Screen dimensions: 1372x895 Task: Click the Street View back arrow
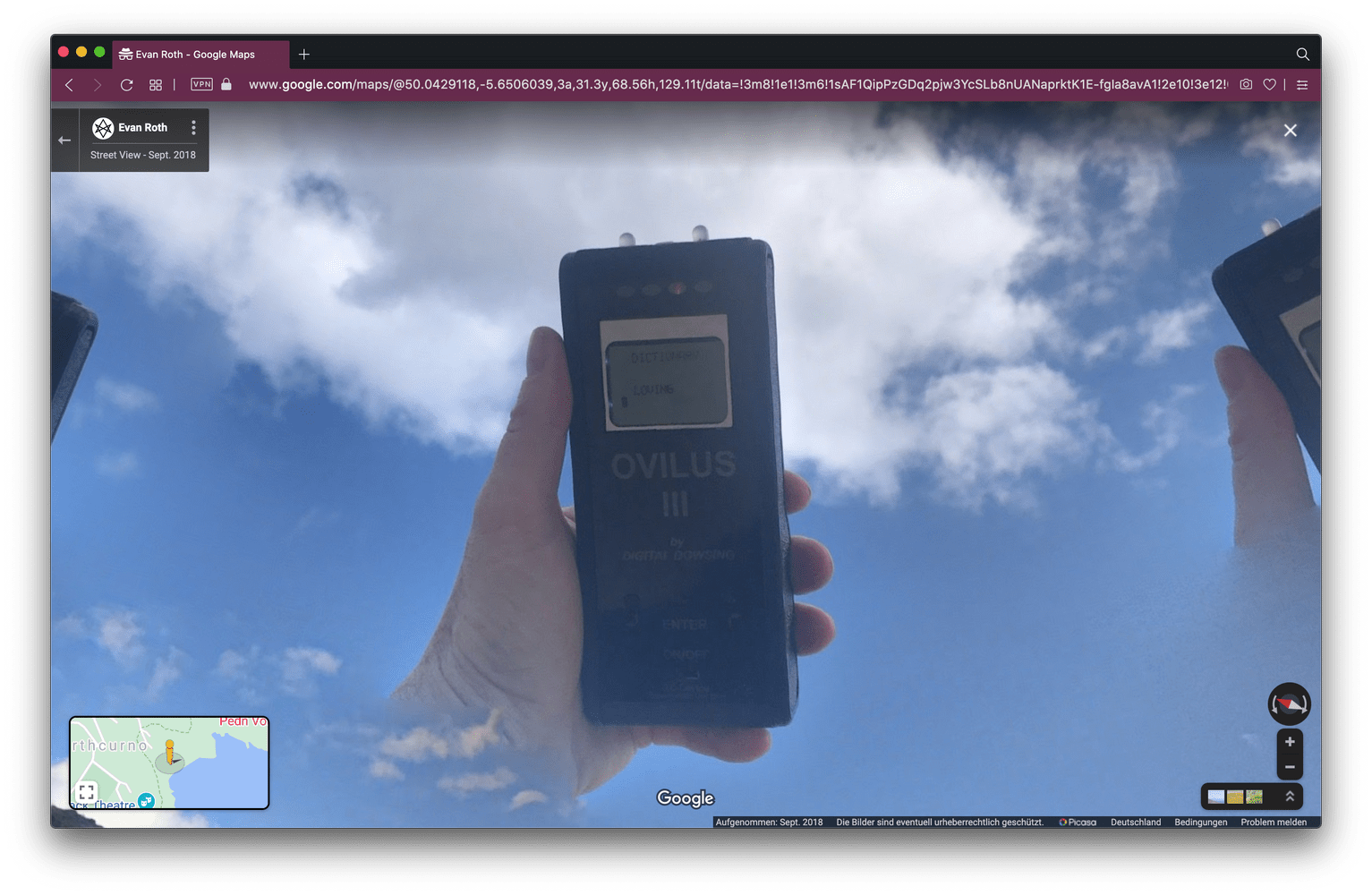tap(64, 140)
